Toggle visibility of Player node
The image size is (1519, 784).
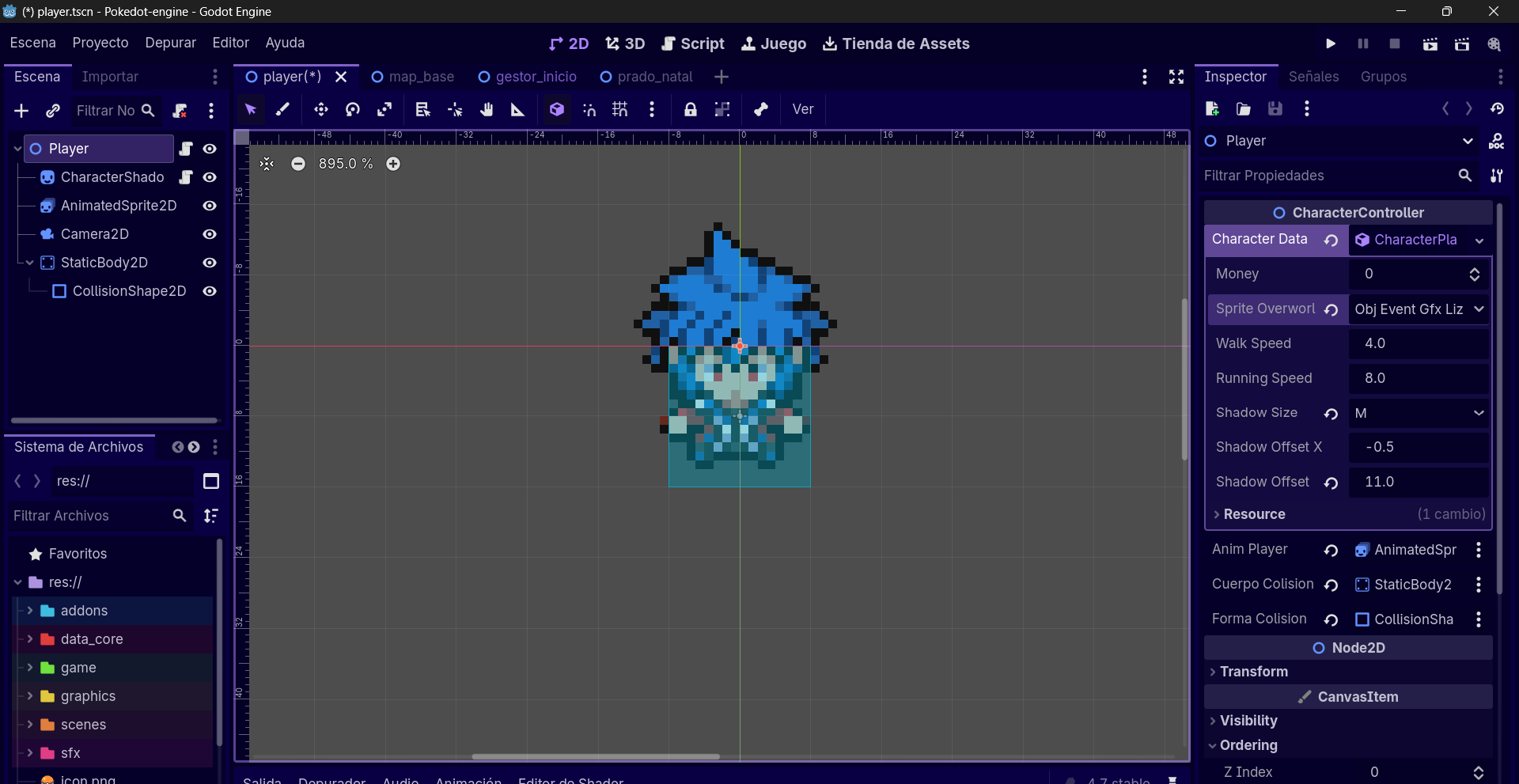(x=210, y=149)
